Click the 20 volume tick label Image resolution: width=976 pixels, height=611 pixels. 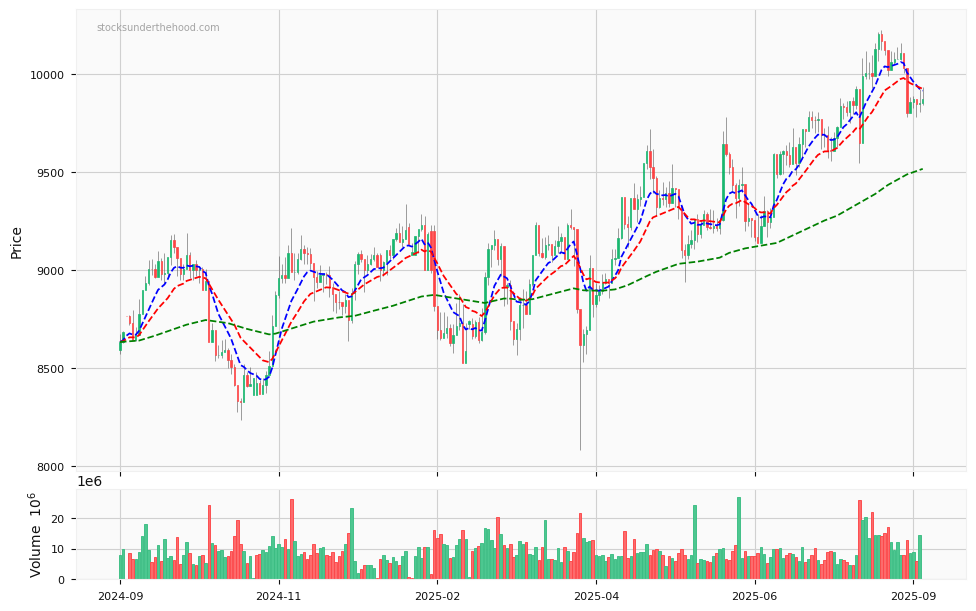pyautogui.click(x=58, y=519)
